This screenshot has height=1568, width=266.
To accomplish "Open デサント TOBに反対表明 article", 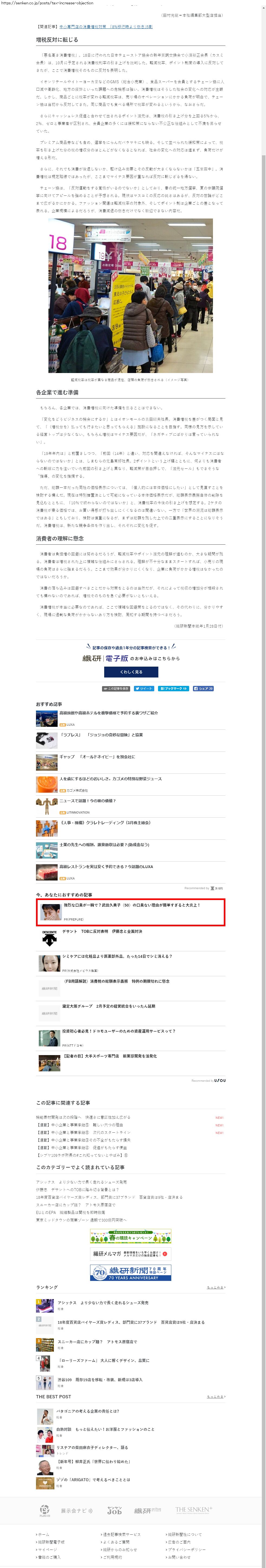I will (x=102, y=931).
